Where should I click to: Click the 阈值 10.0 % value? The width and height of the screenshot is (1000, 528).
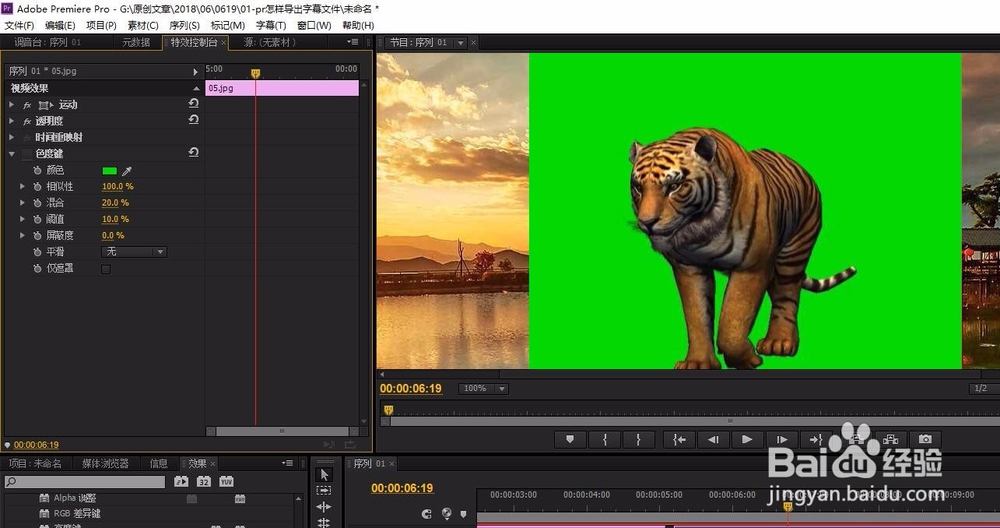115,219
